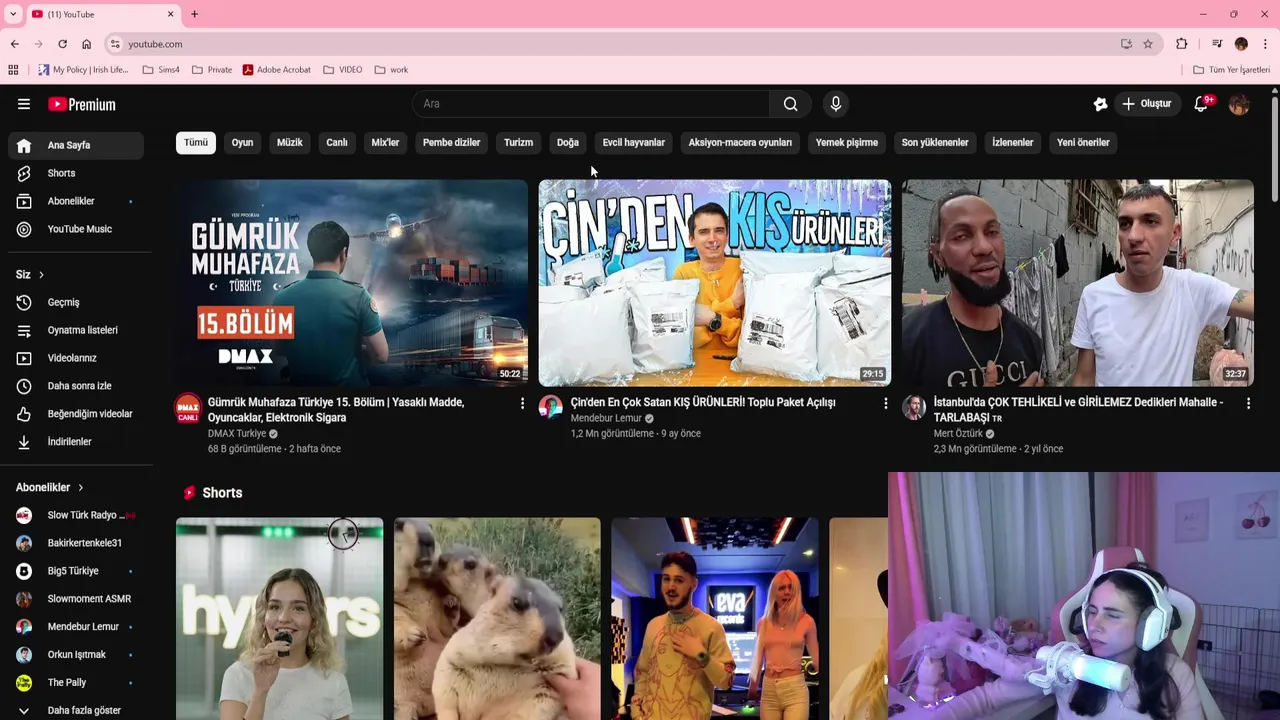Open the Chrome three-dot menu
Screen dimensions: 1280x720
click(x=1266, y=44)
